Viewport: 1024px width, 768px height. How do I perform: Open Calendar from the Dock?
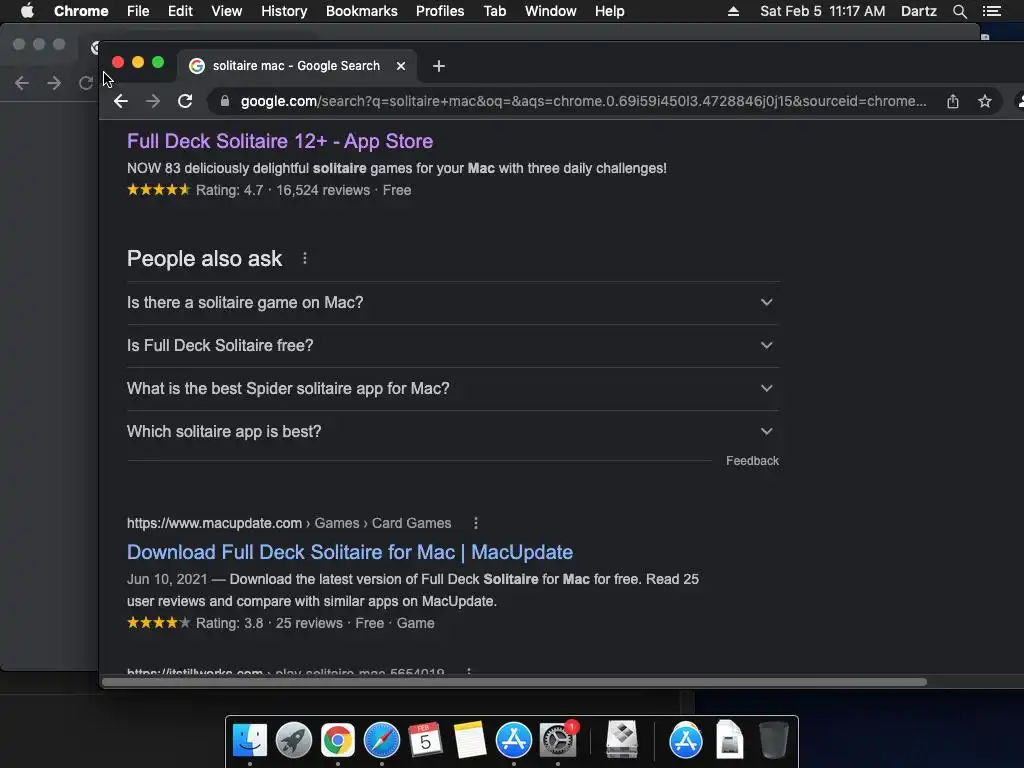click(x=425, y=740)
